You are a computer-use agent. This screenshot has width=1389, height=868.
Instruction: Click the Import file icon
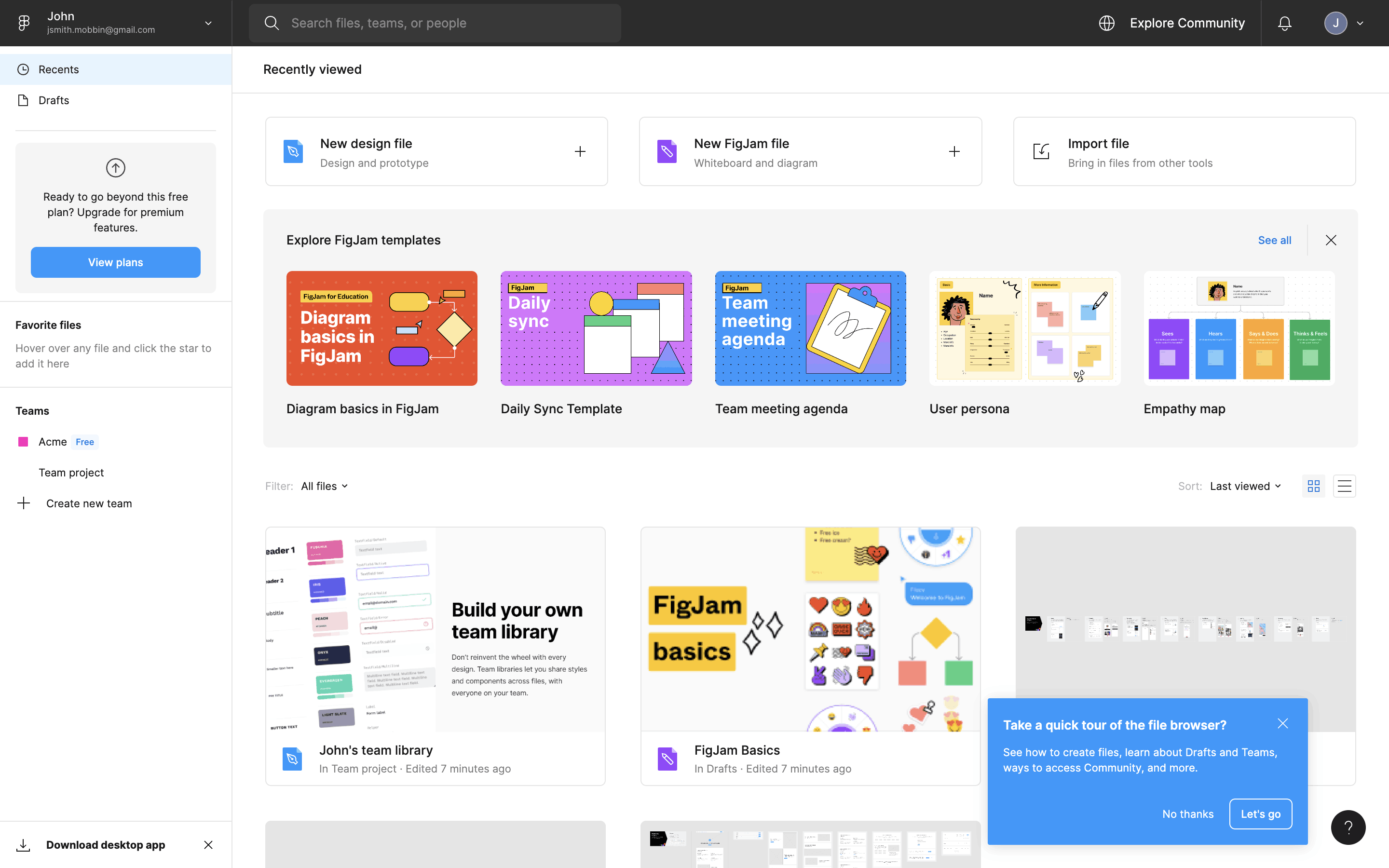click(x=1041, y=151)
